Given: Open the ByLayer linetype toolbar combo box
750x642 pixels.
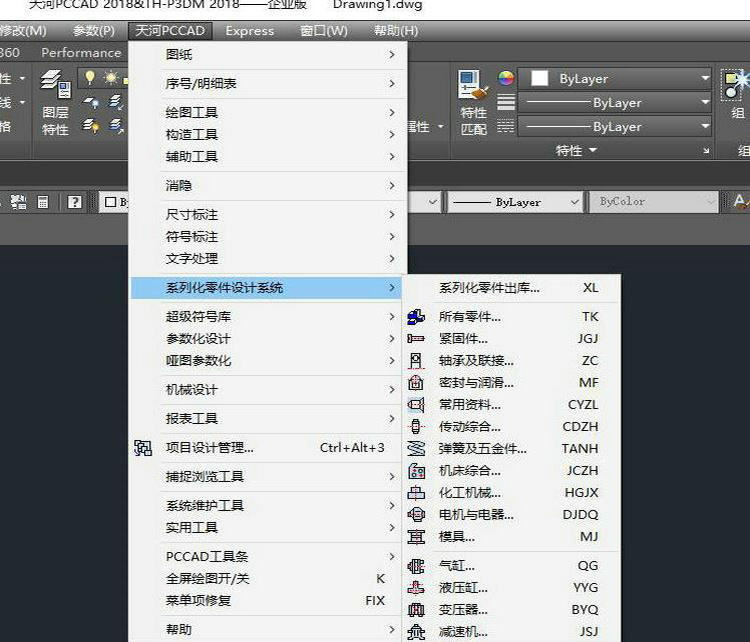Looking at the screenshot, I should tap(515, 202).
